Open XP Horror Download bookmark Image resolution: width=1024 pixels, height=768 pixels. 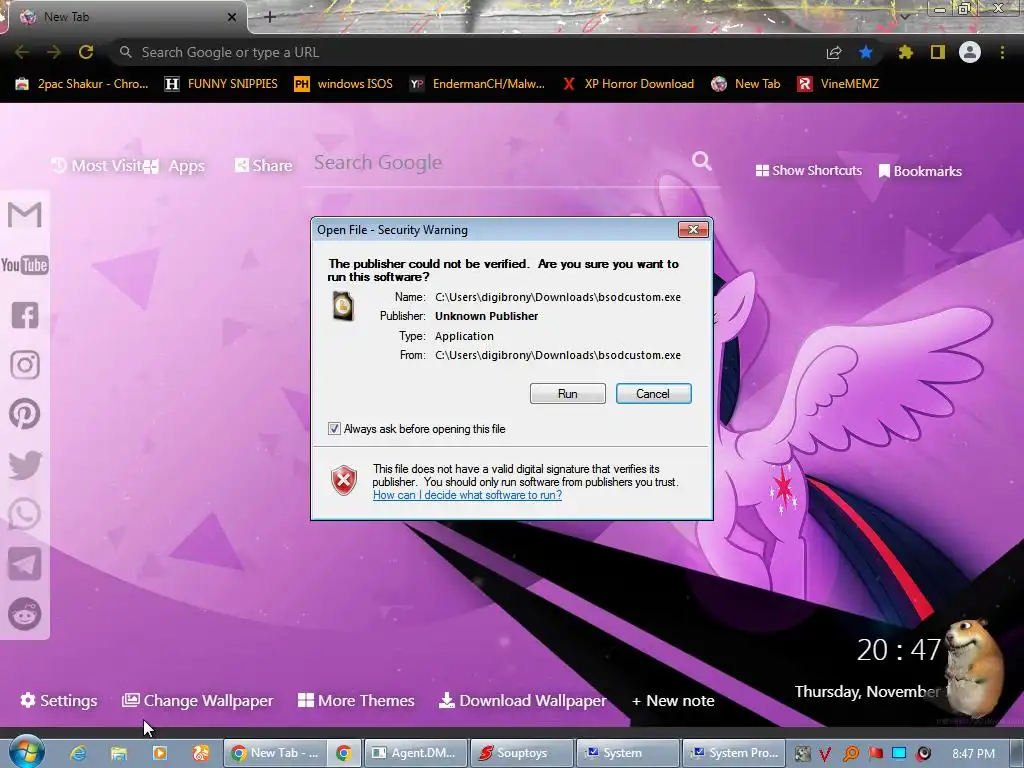628,84
